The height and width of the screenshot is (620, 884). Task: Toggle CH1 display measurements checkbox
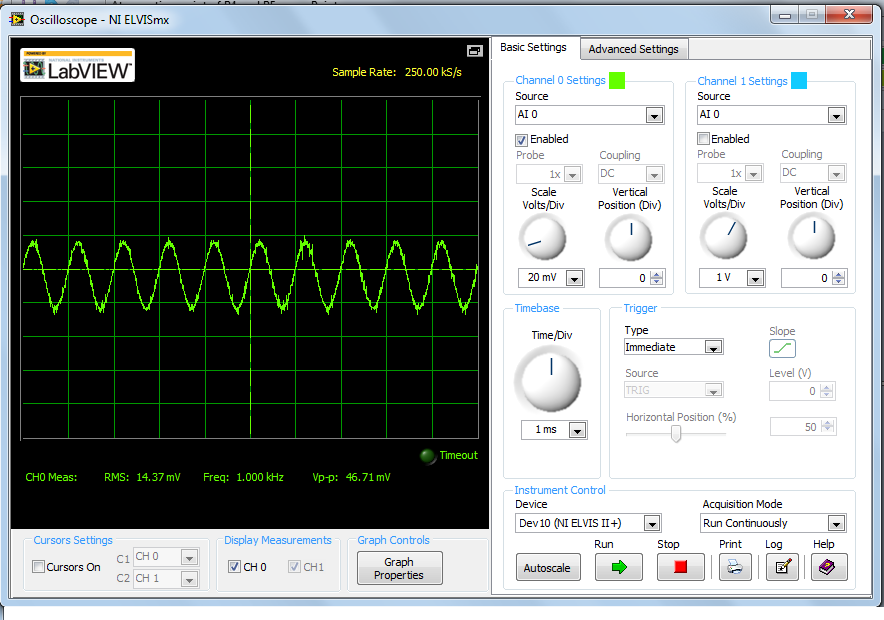tap(294, 566)
